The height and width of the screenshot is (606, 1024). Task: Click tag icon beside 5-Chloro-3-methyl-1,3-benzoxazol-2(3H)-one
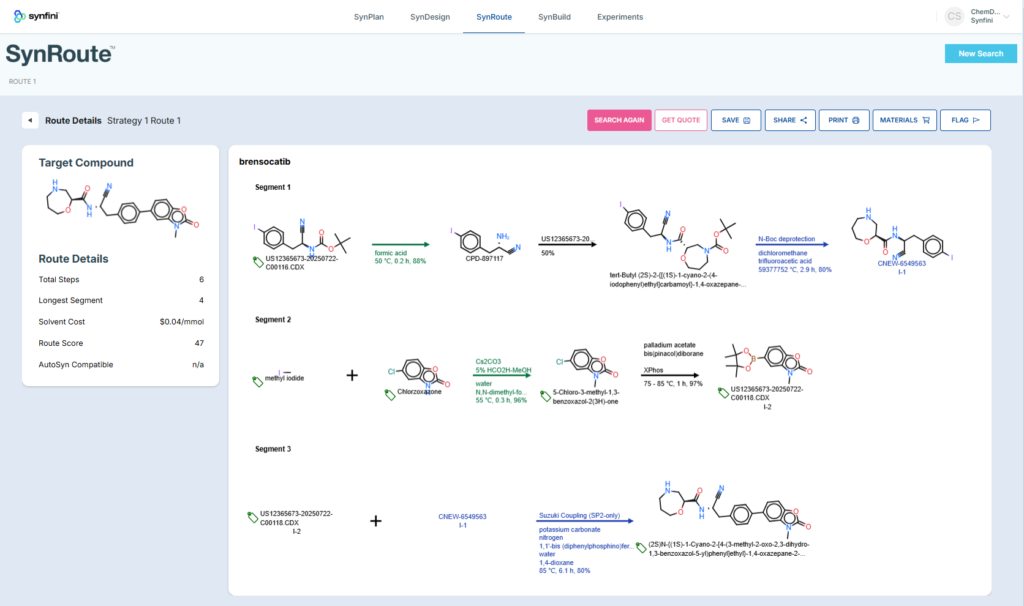545,396
